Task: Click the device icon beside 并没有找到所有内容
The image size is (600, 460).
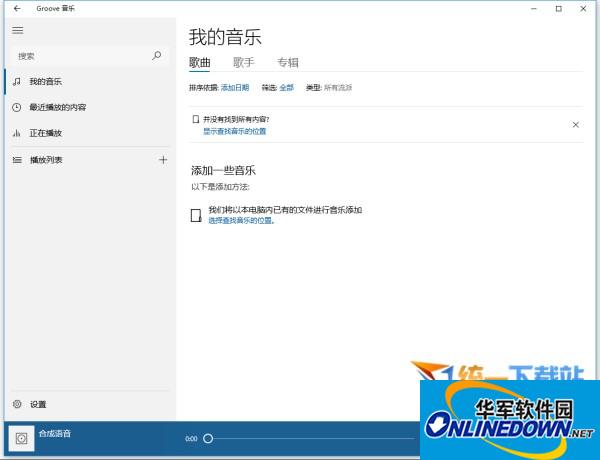Action: [x=196, y=119]
